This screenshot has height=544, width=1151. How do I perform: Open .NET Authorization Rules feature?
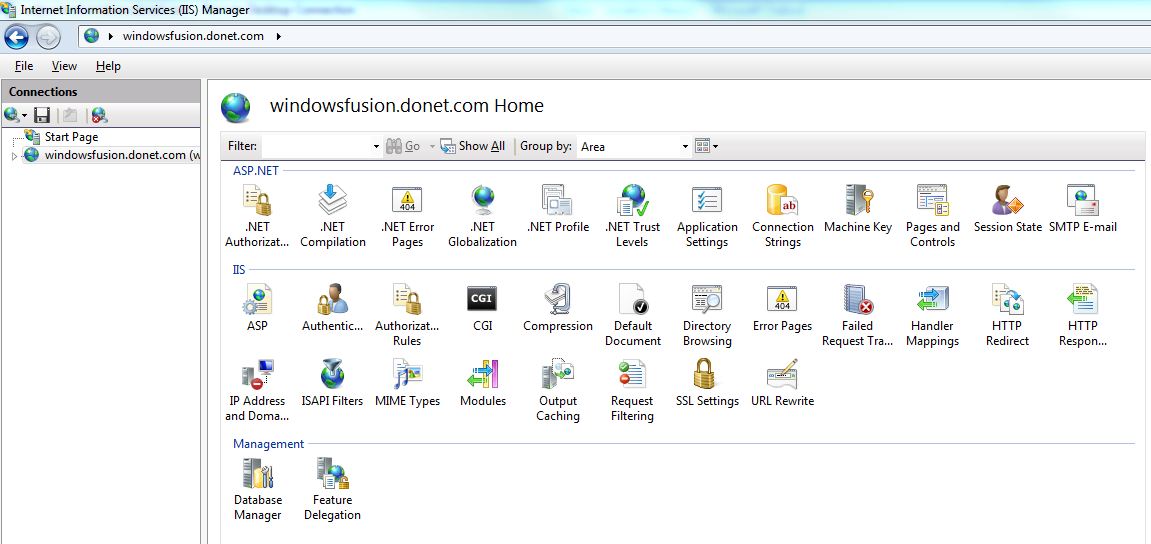pos(257,215)
